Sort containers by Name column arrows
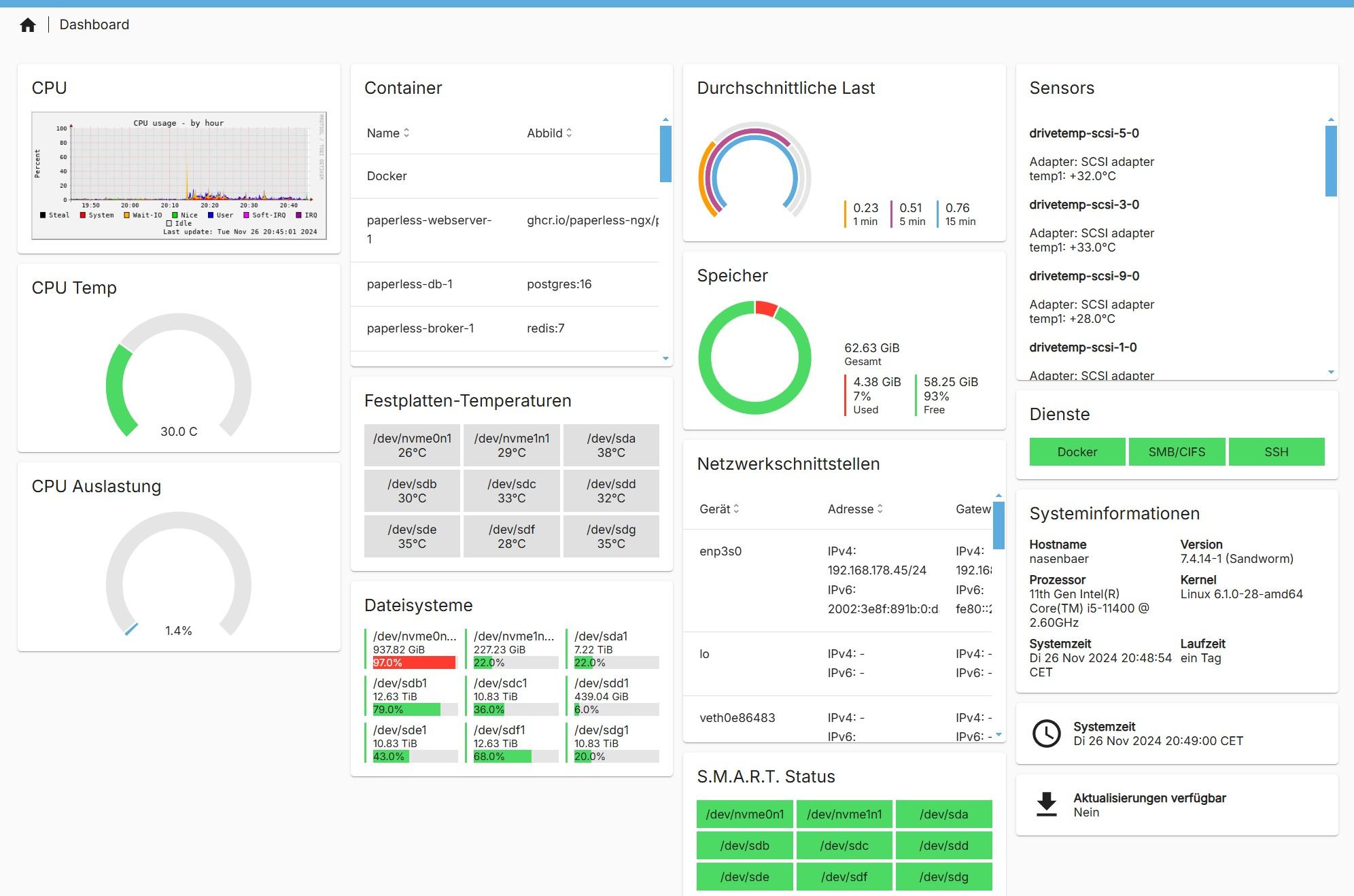Screen dimensions: 1354x896 pyautogui.click(x=406, y=133)
